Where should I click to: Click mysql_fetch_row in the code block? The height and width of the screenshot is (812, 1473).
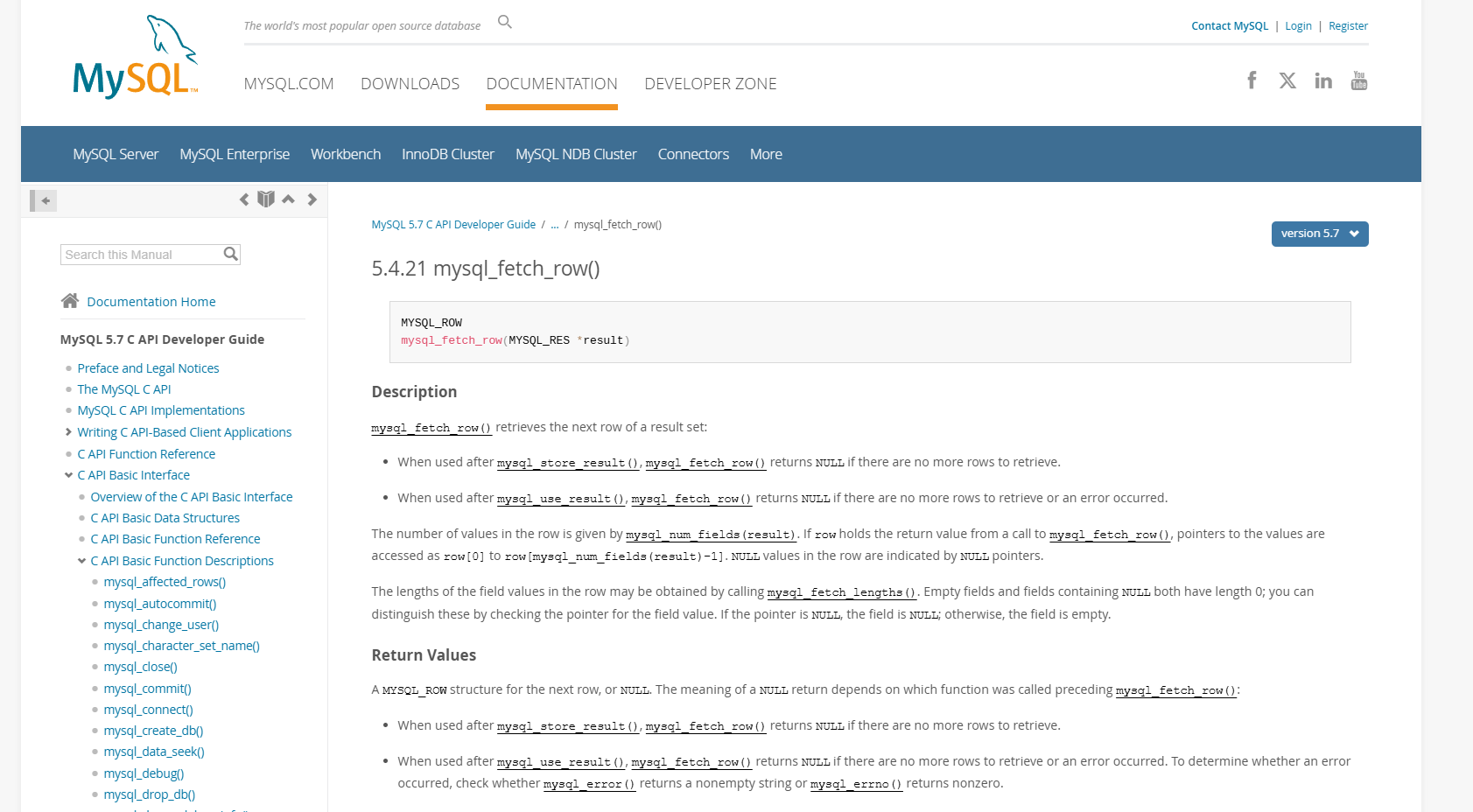[452, 340]
